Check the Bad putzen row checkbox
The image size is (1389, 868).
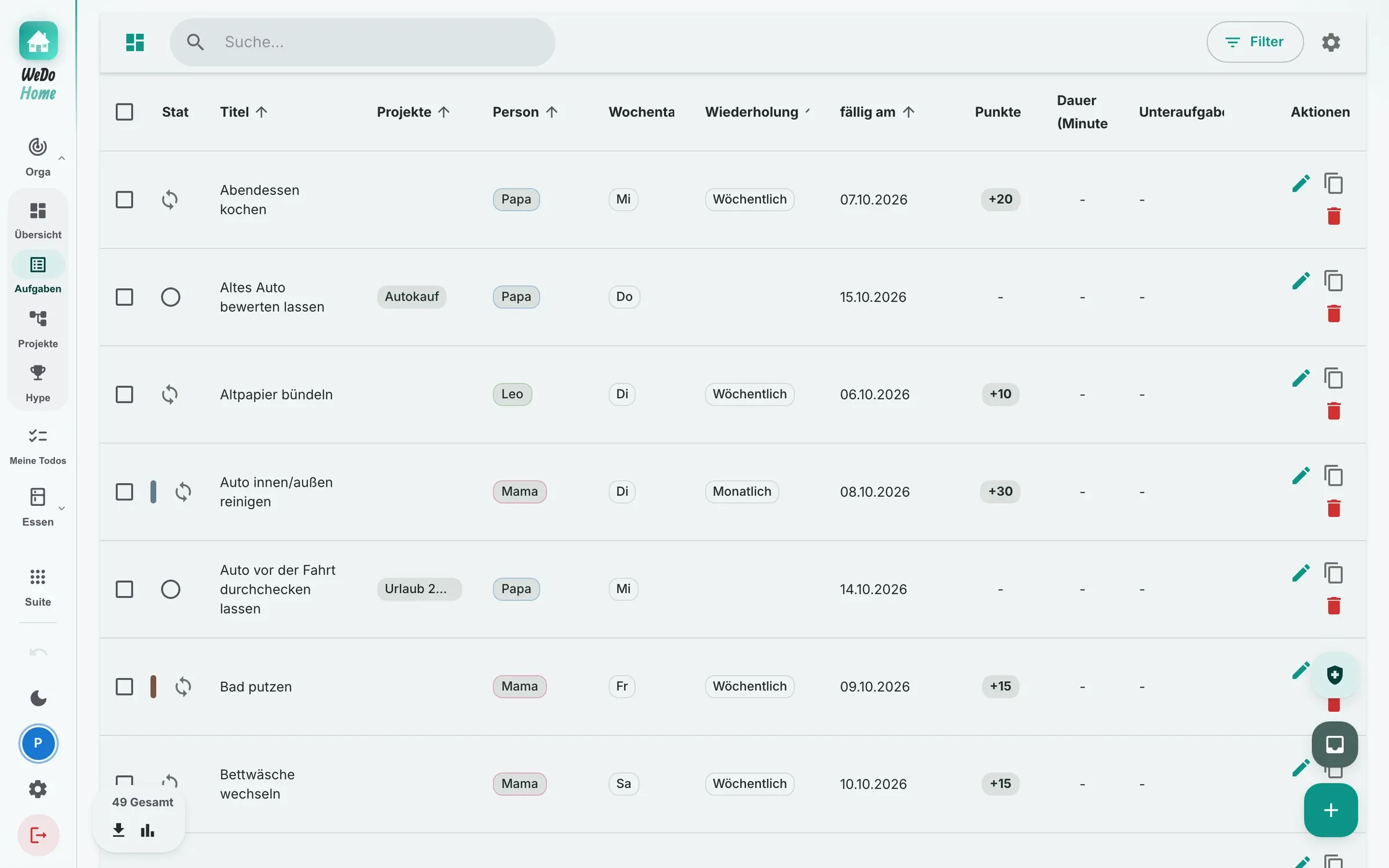(x=124, y=687)
